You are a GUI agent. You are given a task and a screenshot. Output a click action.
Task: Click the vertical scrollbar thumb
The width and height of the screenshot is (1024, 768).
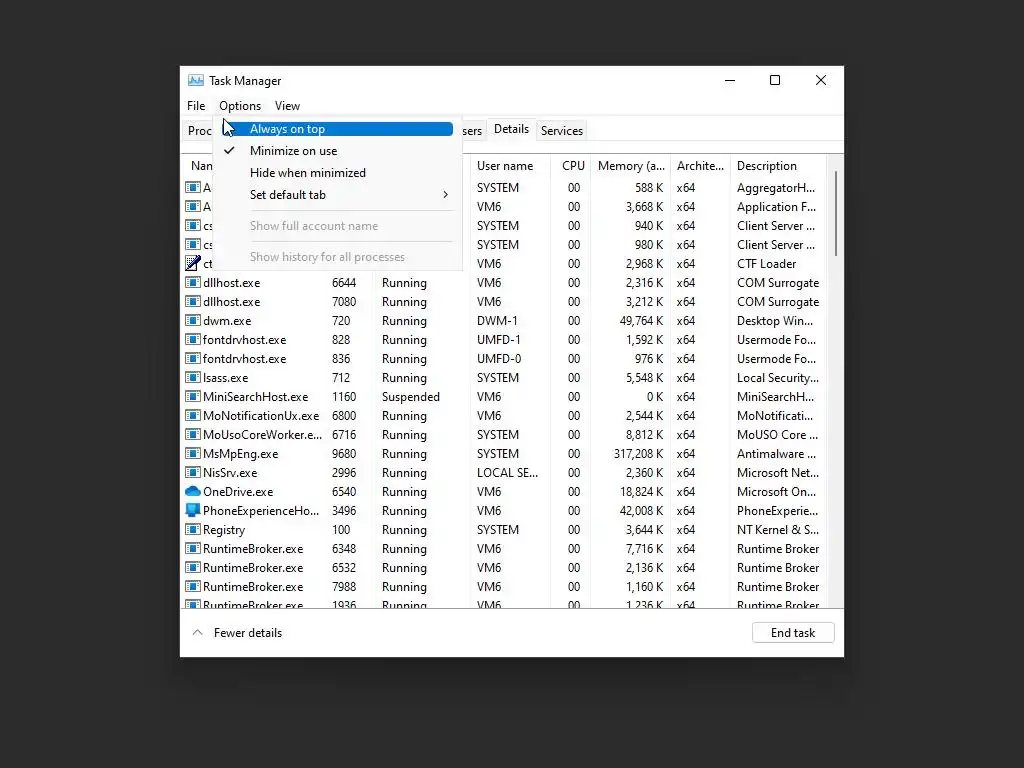tap(836, 214)
